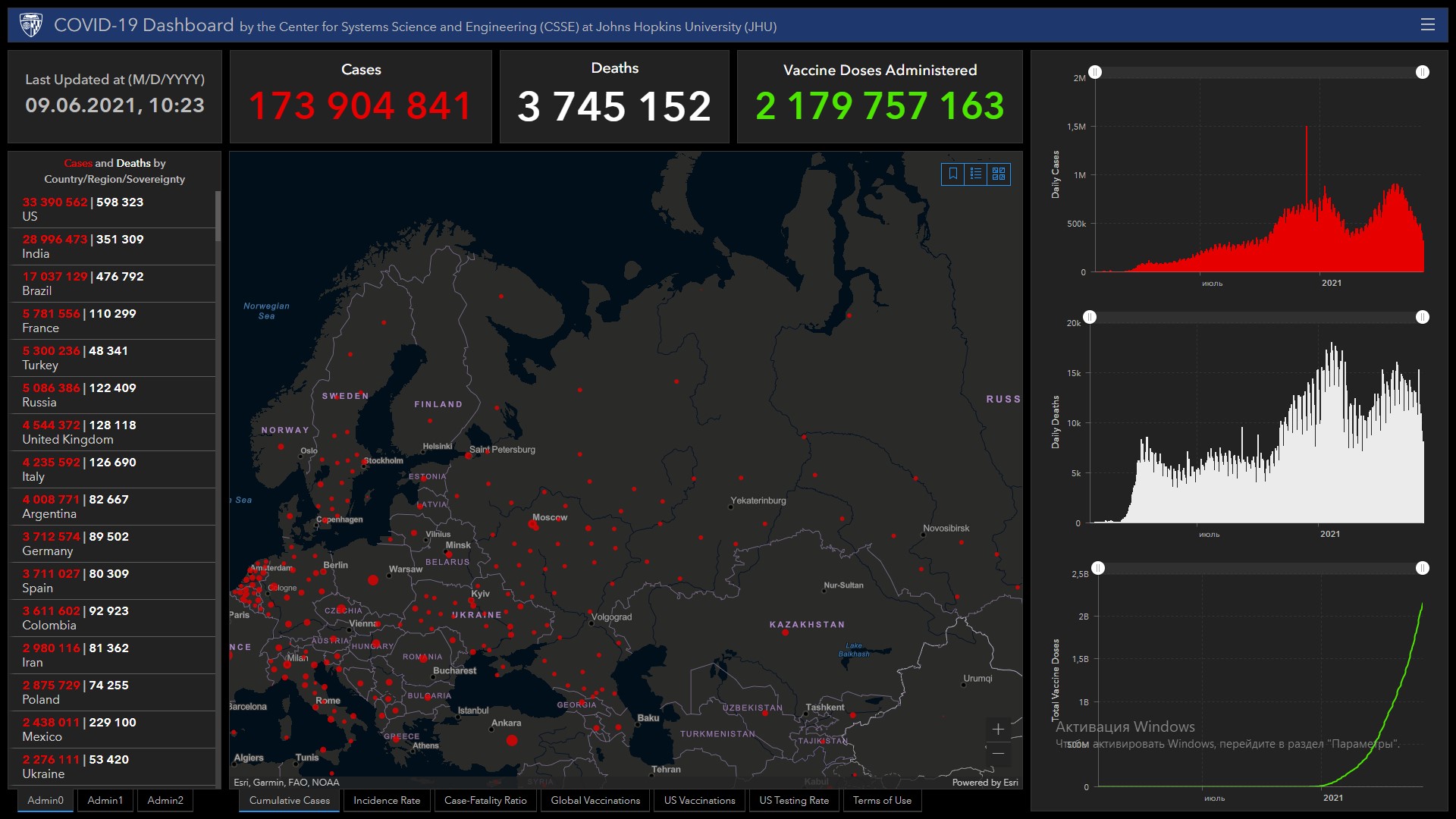Image resolution: width=1456 pixels, height=819 pixels.
Task: Click the left handle of Daily Deaths slider
Action: pyautogui.click(x=1090, y=317)
